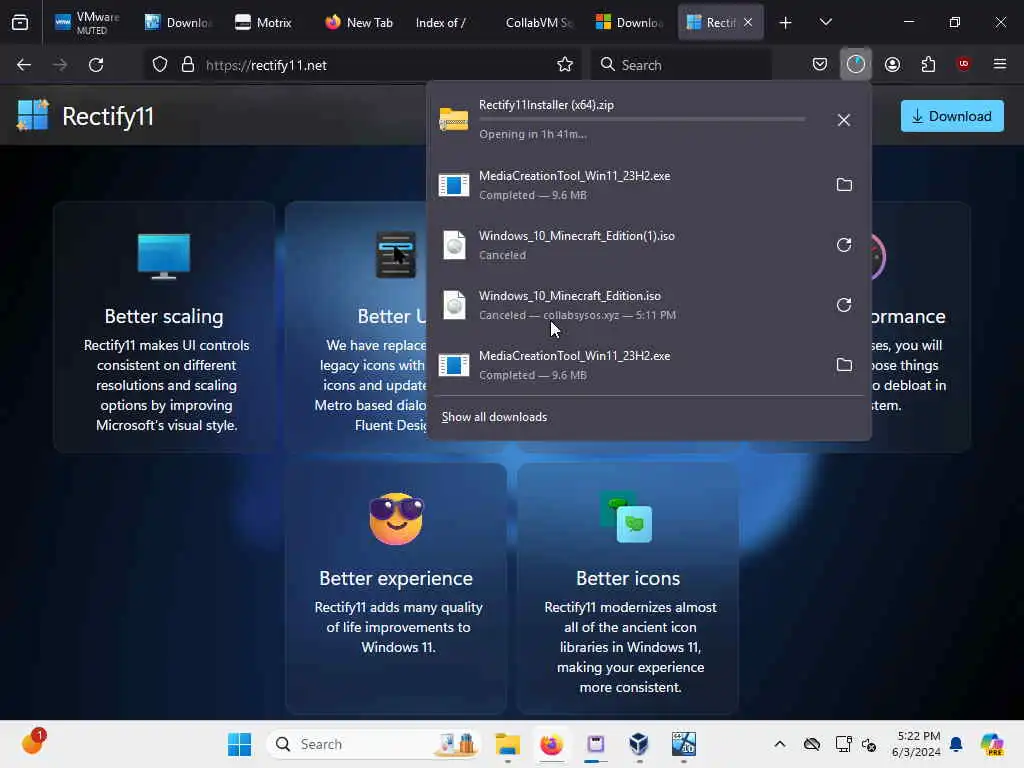This screenshot has height=768, width=1024.
Task: Click the Better experience sunglasses emoji
Action: (396, 519)
